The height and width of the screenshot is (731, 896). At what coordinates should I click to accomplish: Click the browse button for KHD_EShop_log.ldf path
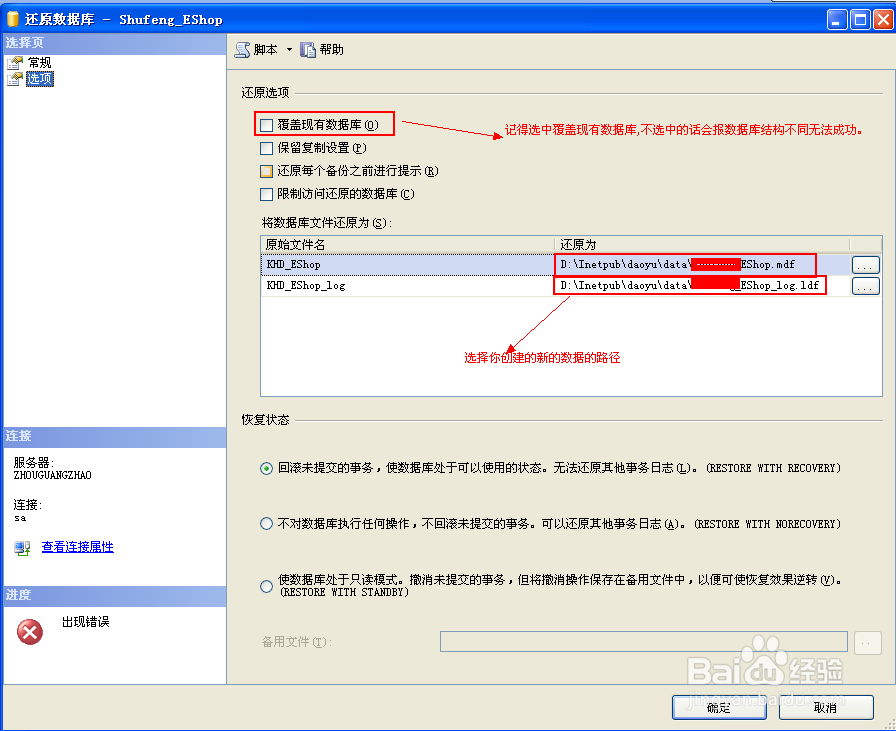click(864, 286)
